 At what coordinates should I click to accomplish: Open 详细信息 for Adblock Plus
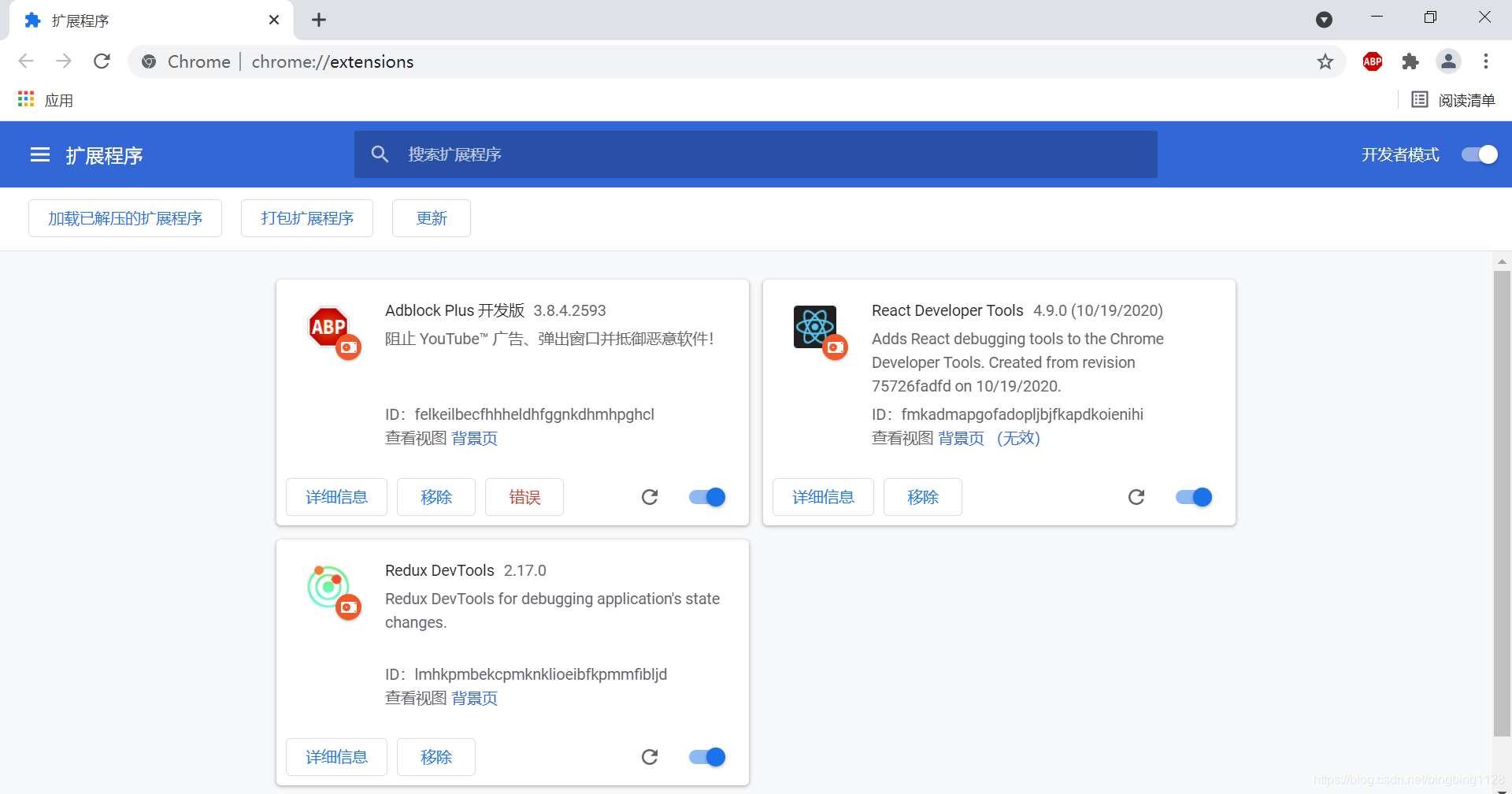point(337,497)
